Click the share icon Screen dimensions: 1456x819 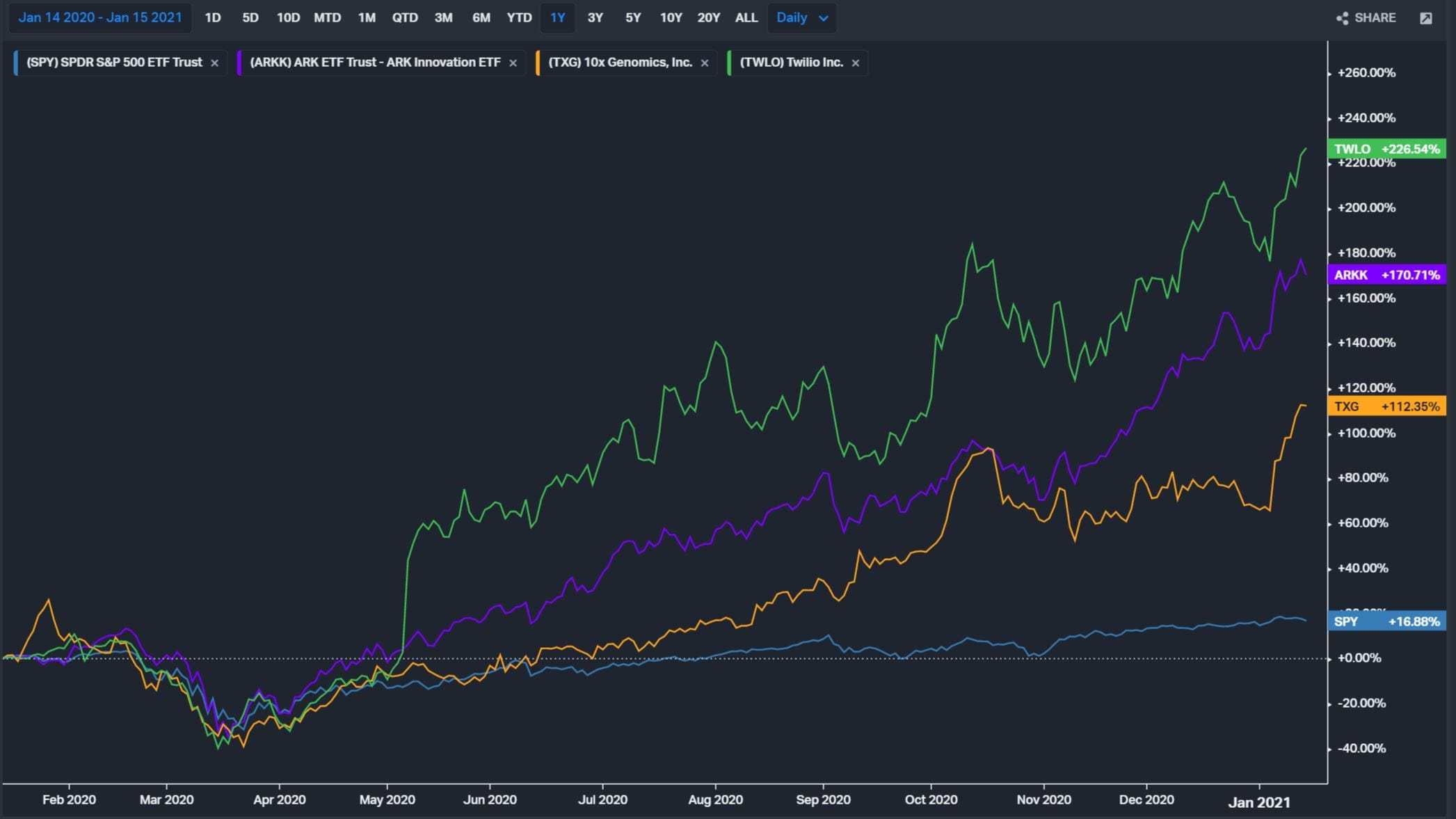point(1343,18)
